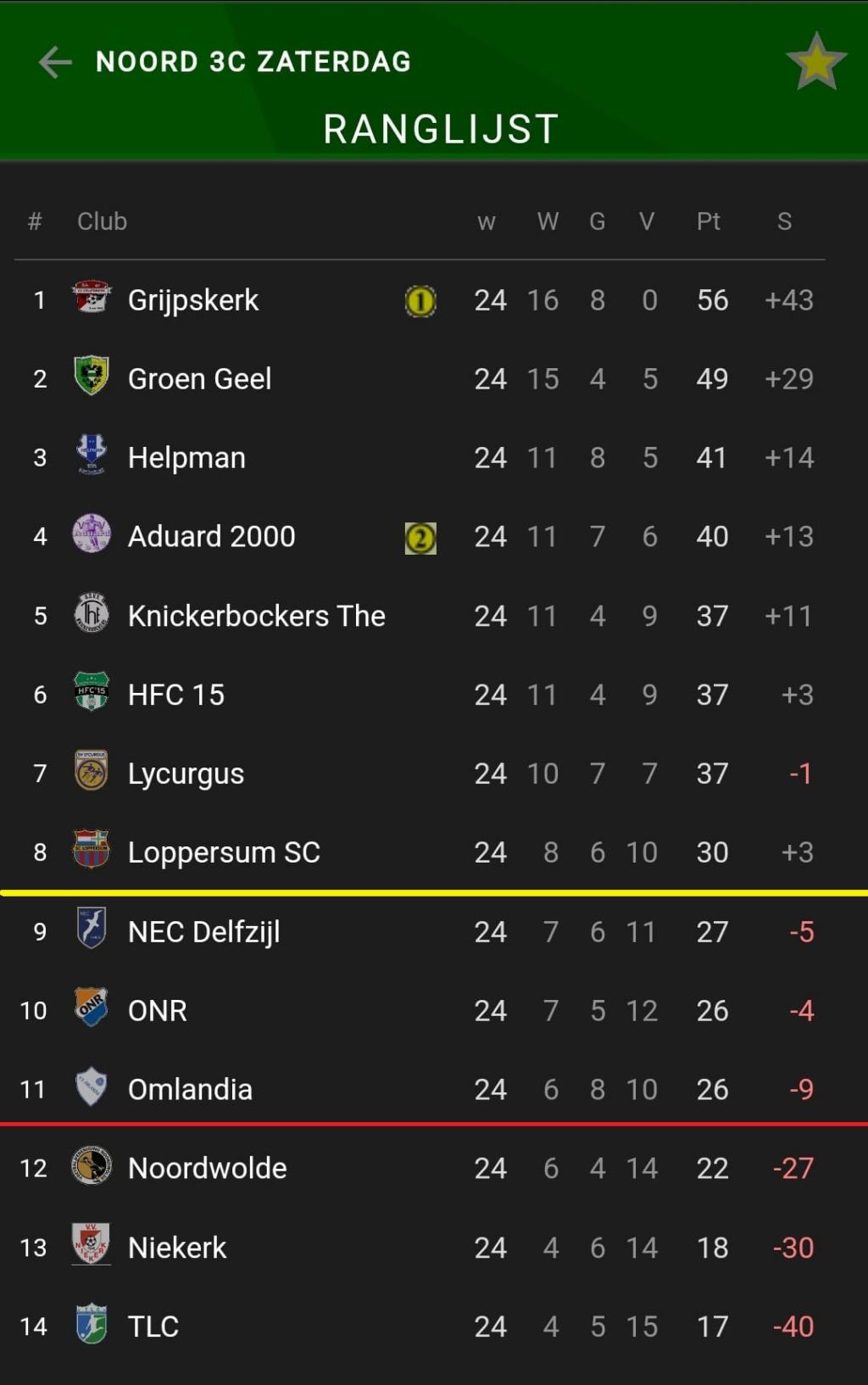Open NEC Delfzijl team entry
This screenshot has height=1385, width=868.
pyautogui.click(x=434, y=931)
